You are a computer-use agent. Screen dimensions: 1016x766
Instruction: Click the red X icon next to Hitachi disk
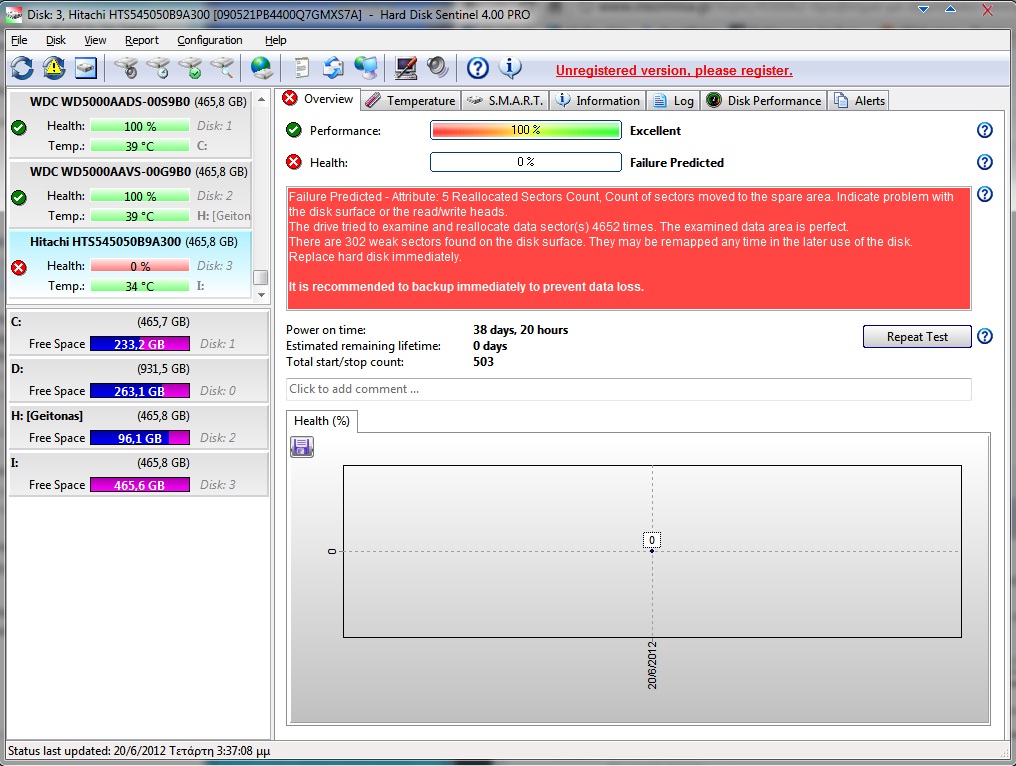(19, 267)
